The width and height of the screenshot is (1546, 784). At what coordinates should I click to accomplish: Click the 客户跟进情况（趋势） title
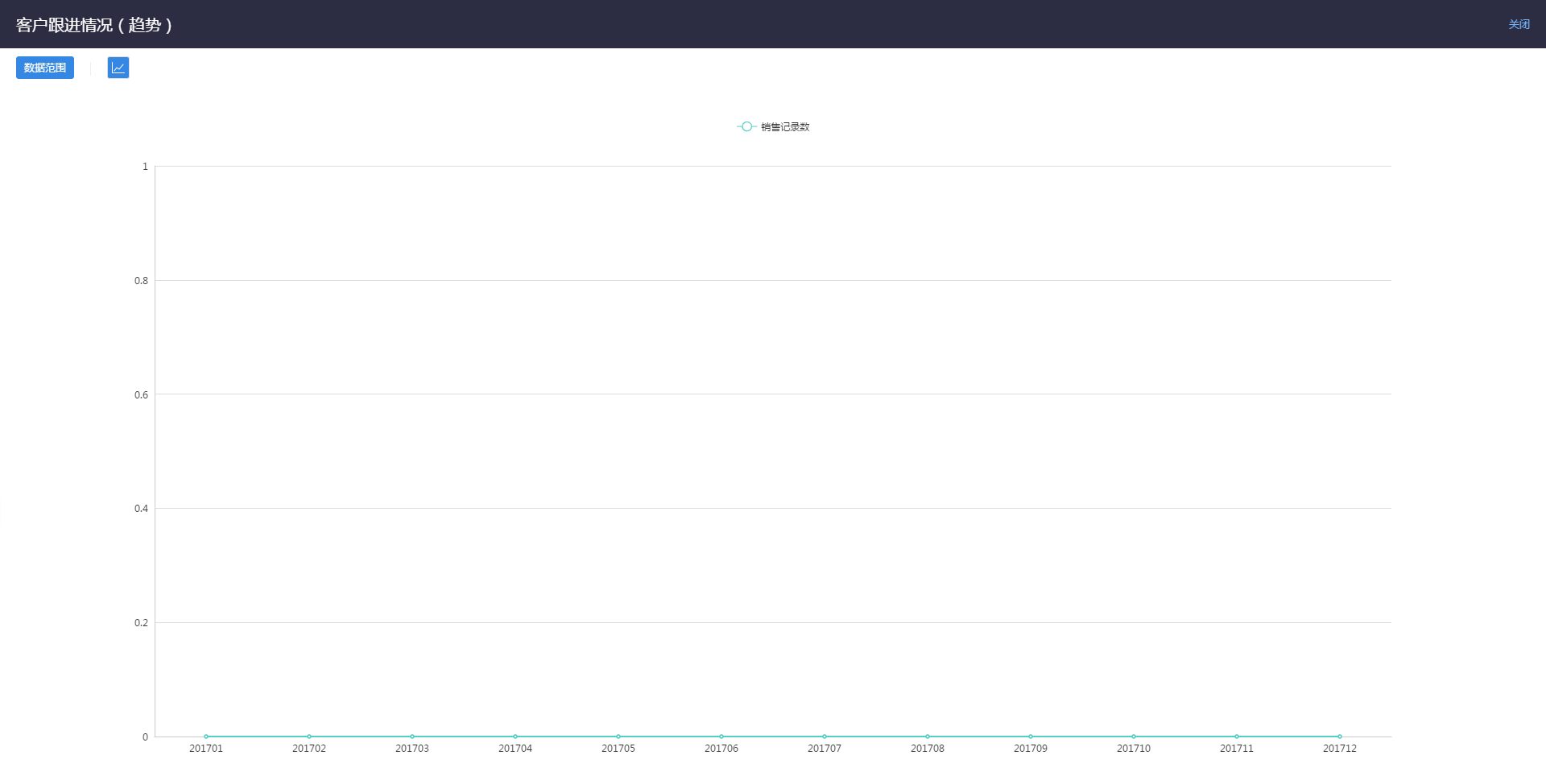point(94,25)
